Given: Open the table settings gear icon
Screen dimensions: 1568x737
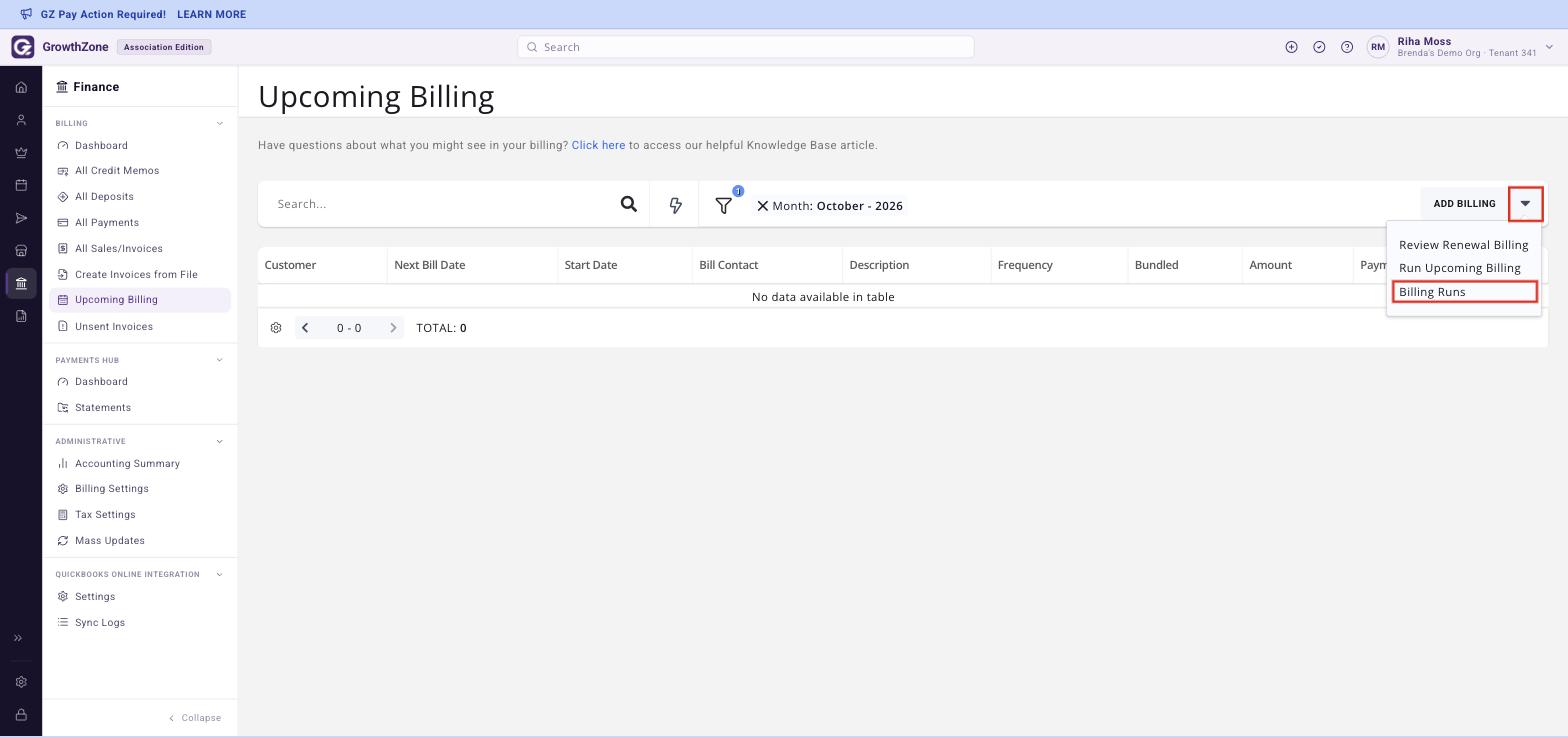Looking at the screenshot, I should pos(276,328).
